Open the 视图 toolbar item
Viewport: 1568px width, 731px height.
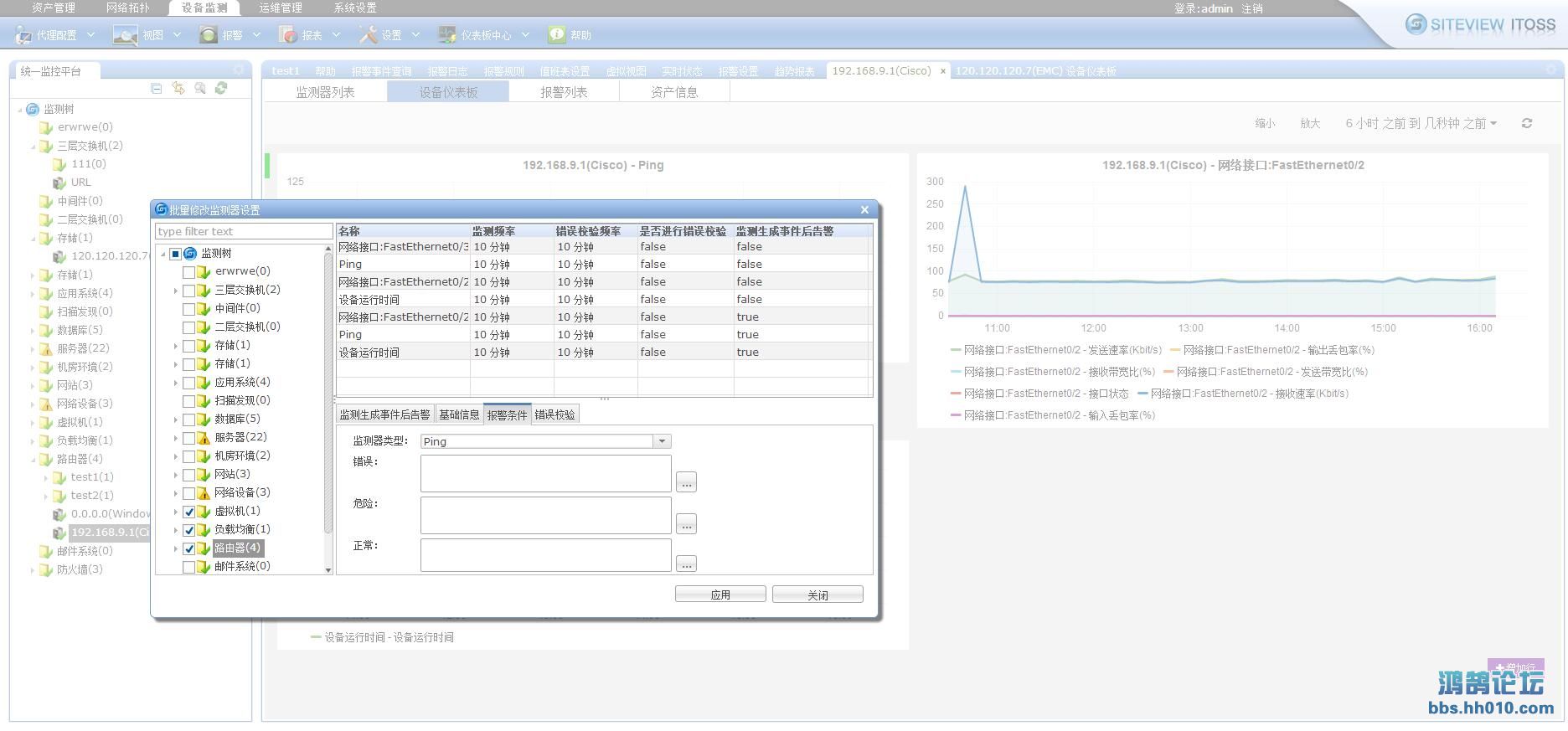(x=147, y=35)
